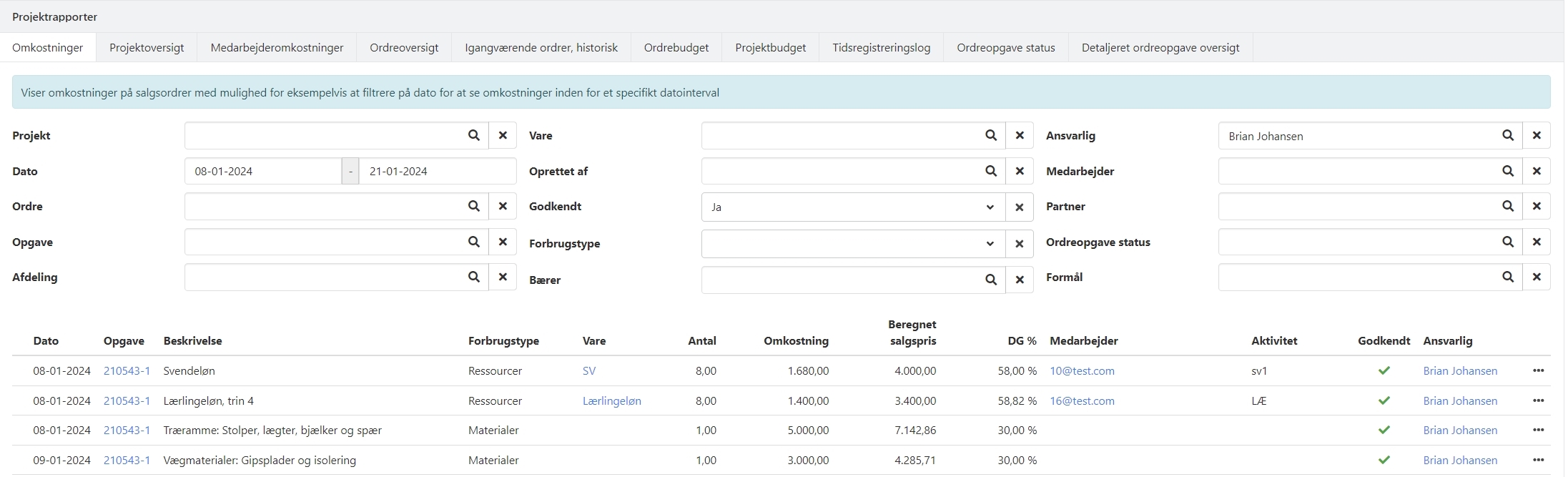Open the Projekt field search icon

point(473,135)
